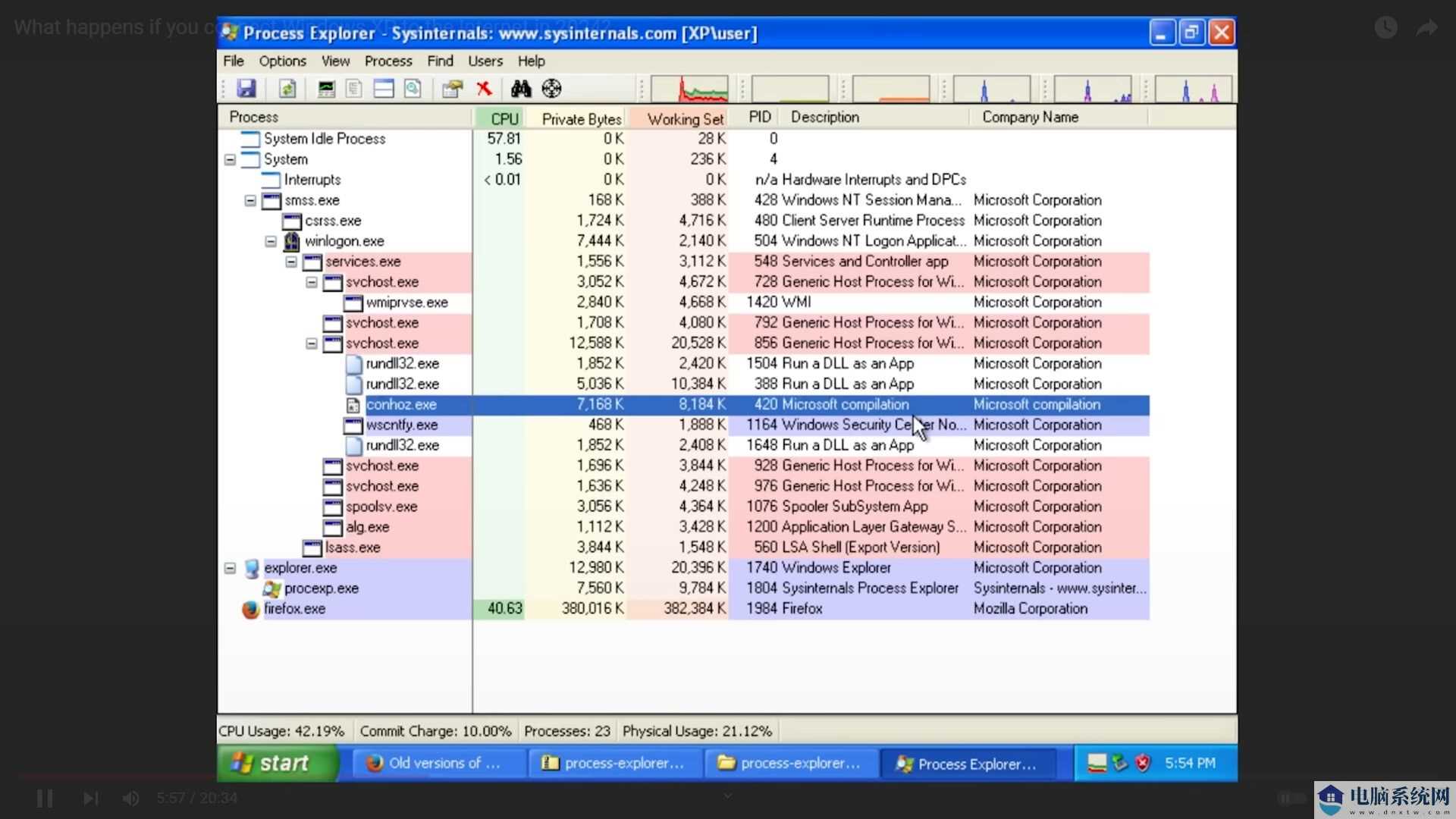
Task: Collapse the services.exe tree node
Action: 291,262
